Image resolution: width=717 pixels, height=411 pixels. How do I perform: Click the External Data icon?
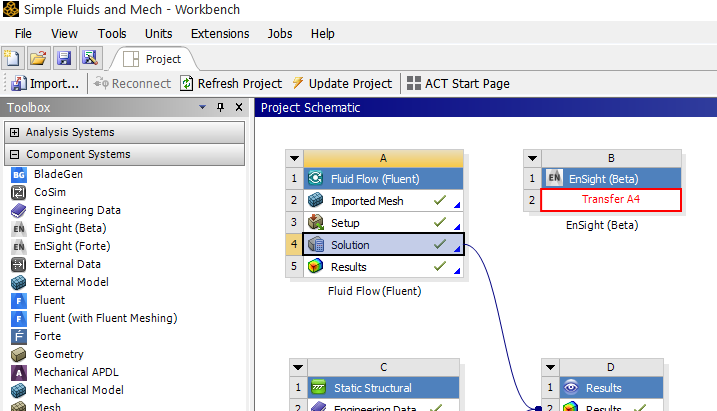click(x=19, y=264)
